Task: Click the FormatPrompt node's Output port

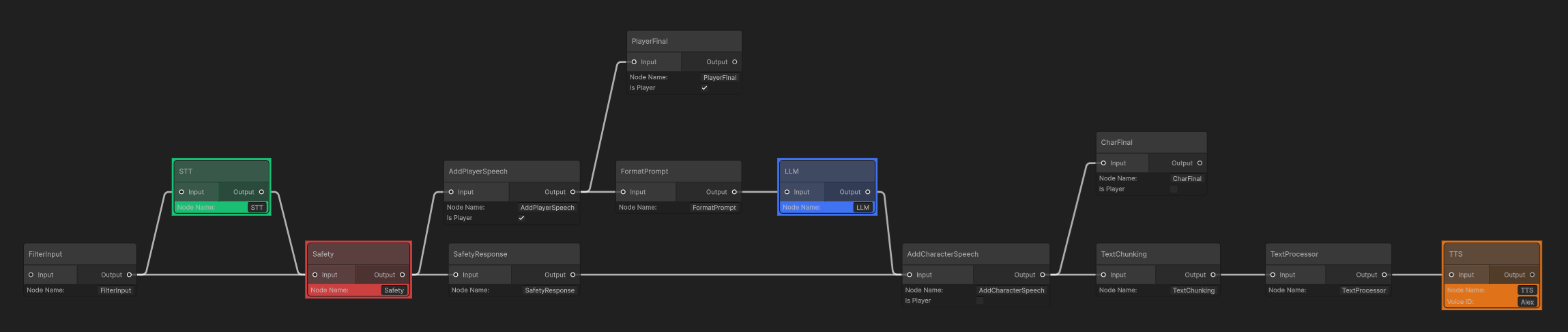Action: 734,192
